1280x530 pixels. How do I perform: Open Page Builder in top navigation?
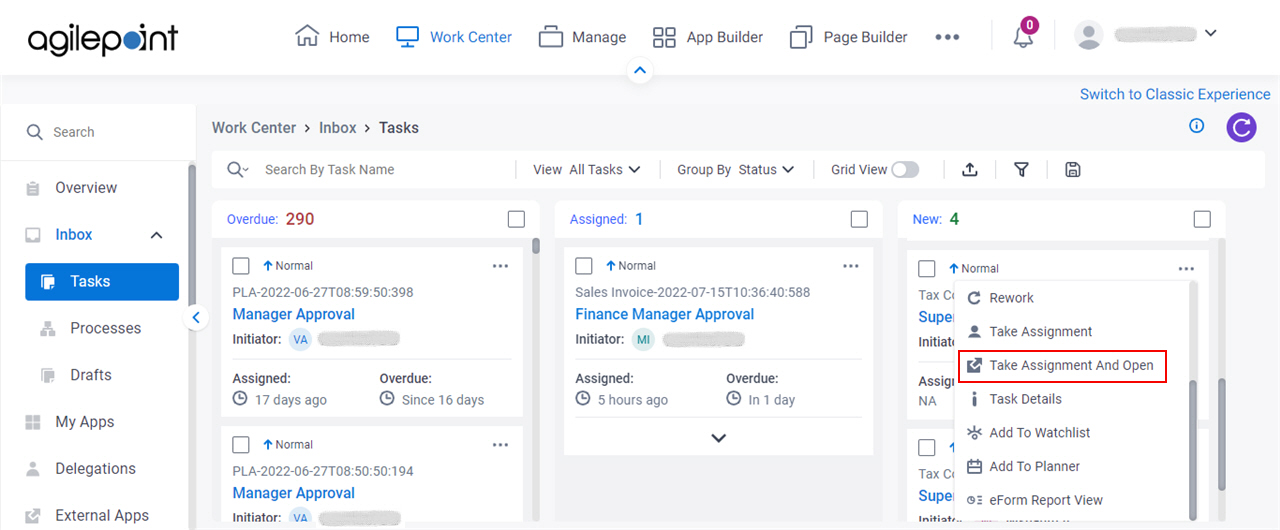tap(848, 37)
